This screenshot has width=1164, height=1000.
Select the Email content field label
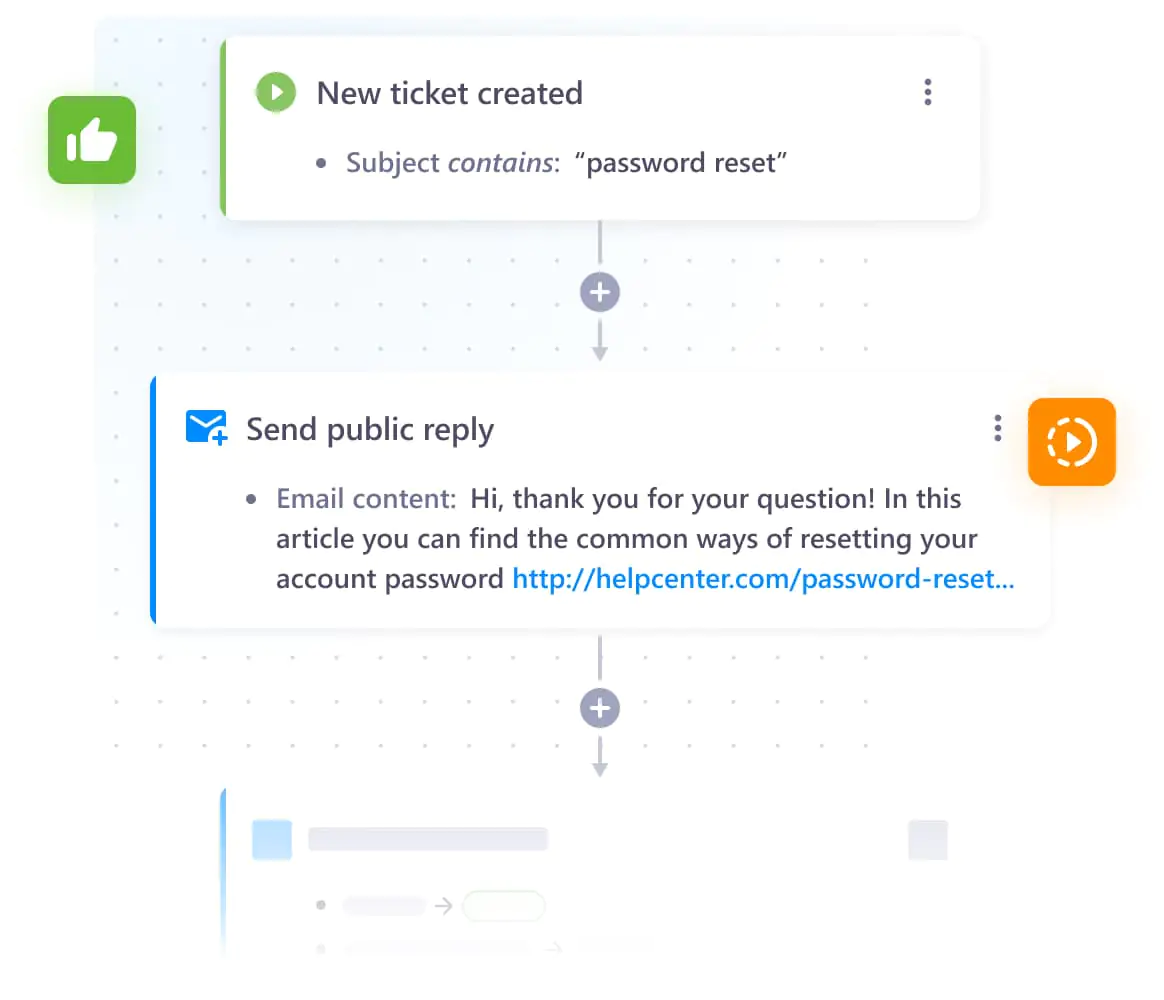[x=366, y=499]
